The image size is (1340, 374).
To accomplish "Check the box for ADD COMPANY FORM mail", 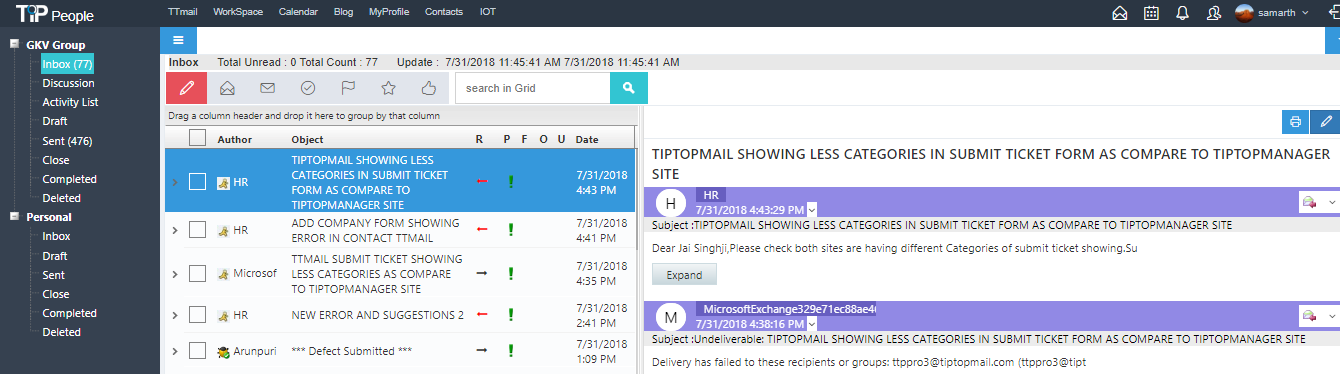I will pyautogui.click(x=198, y=230).
